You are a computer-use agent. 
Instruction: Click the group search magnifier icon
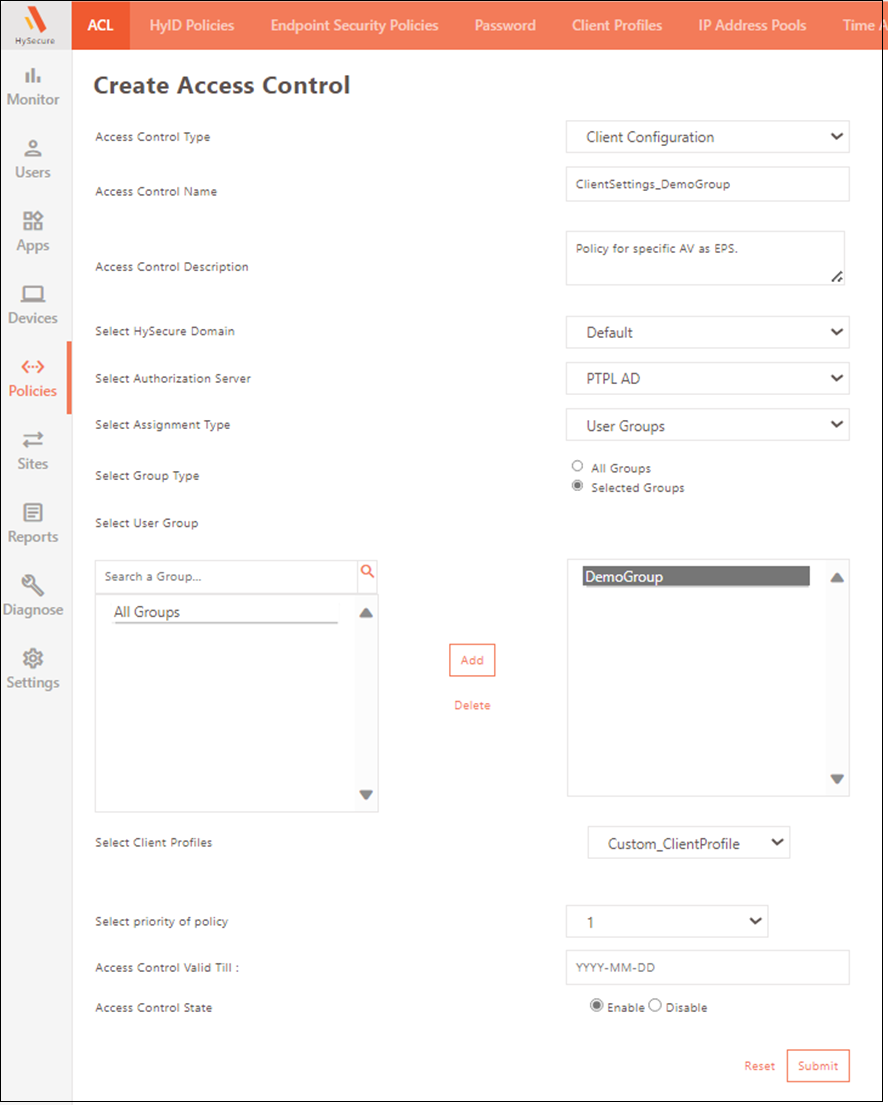(x=367, y=572)
